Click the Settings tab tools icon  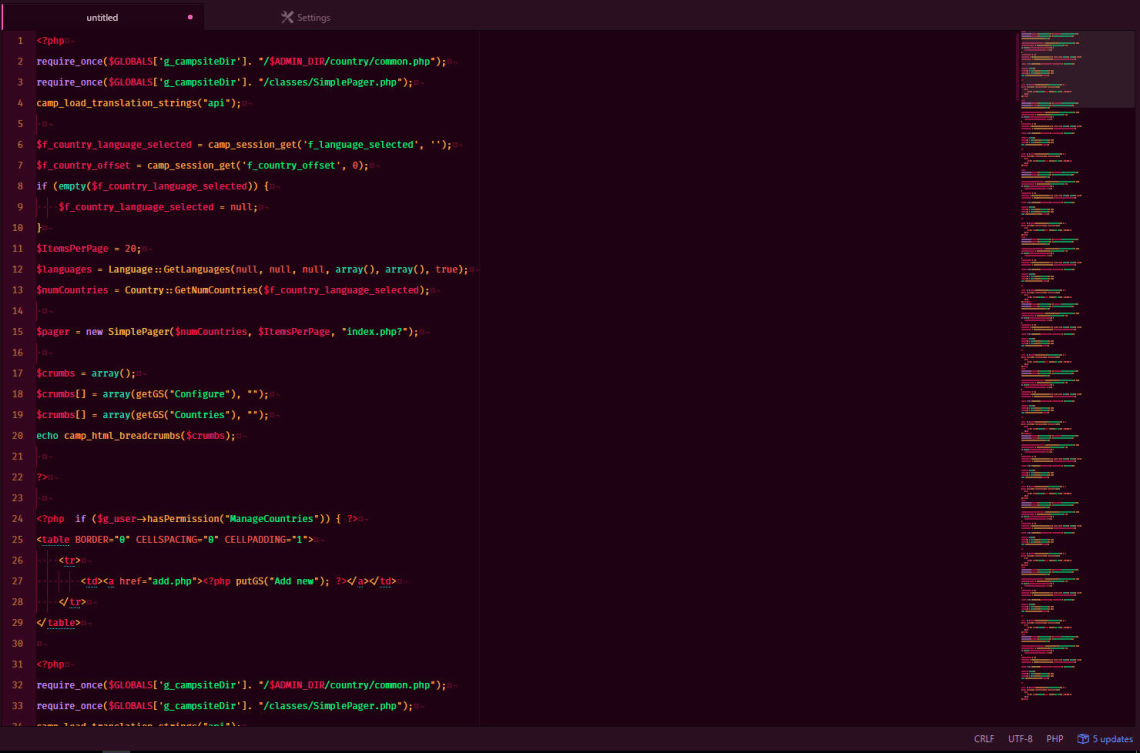click(287, 17)
